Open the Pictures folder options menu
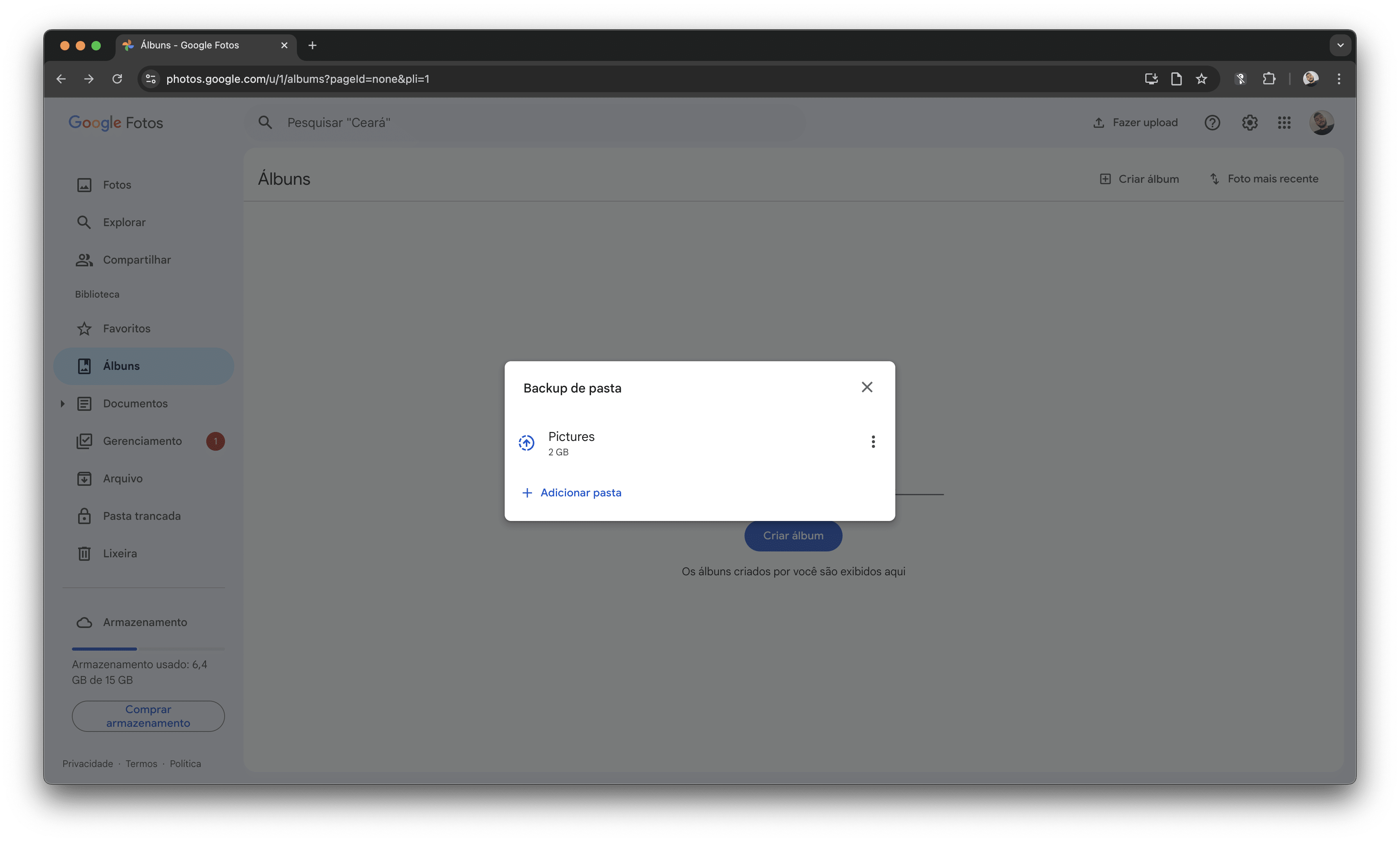The width and height of the screenshot is (1400, 842). [x=873, y=442]
